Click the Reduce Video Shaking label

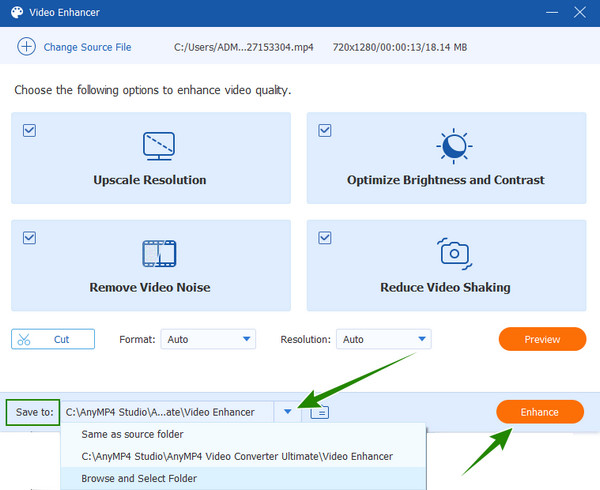point(445,287)
